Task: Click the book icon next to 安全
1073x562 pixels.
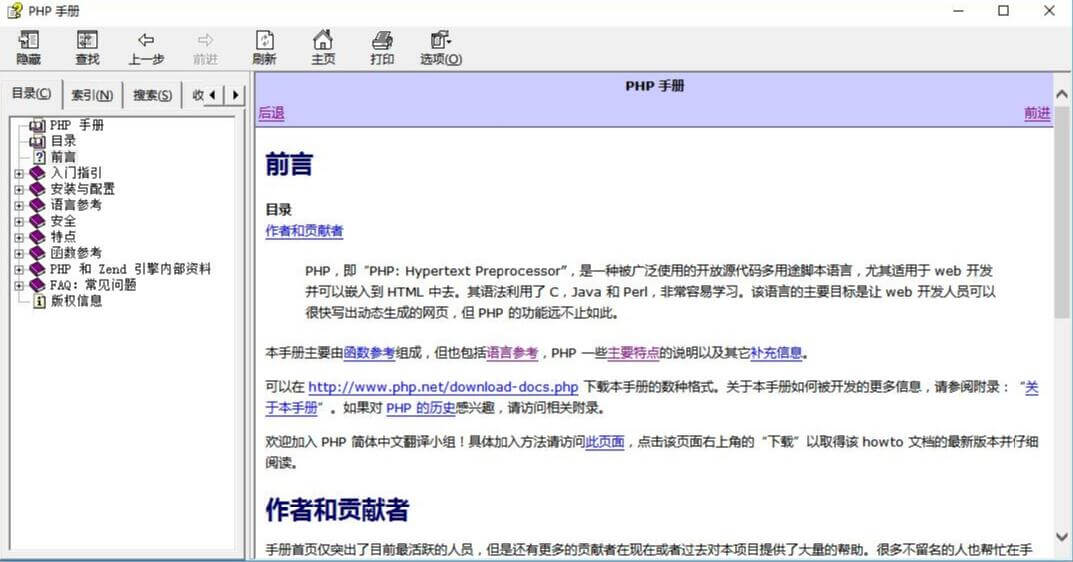Action: tap(37, 221)
